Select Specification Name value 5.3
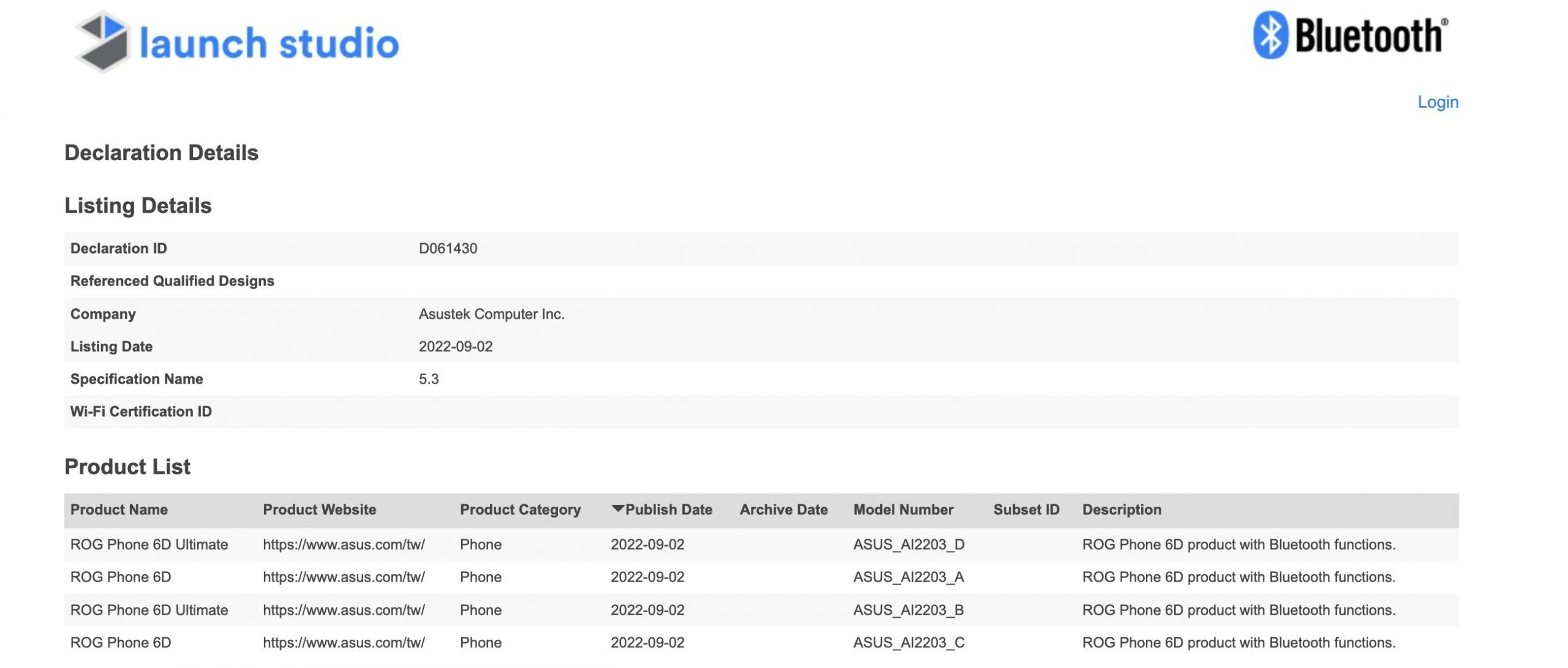The image size is (1568, 668). coord(429,379)
